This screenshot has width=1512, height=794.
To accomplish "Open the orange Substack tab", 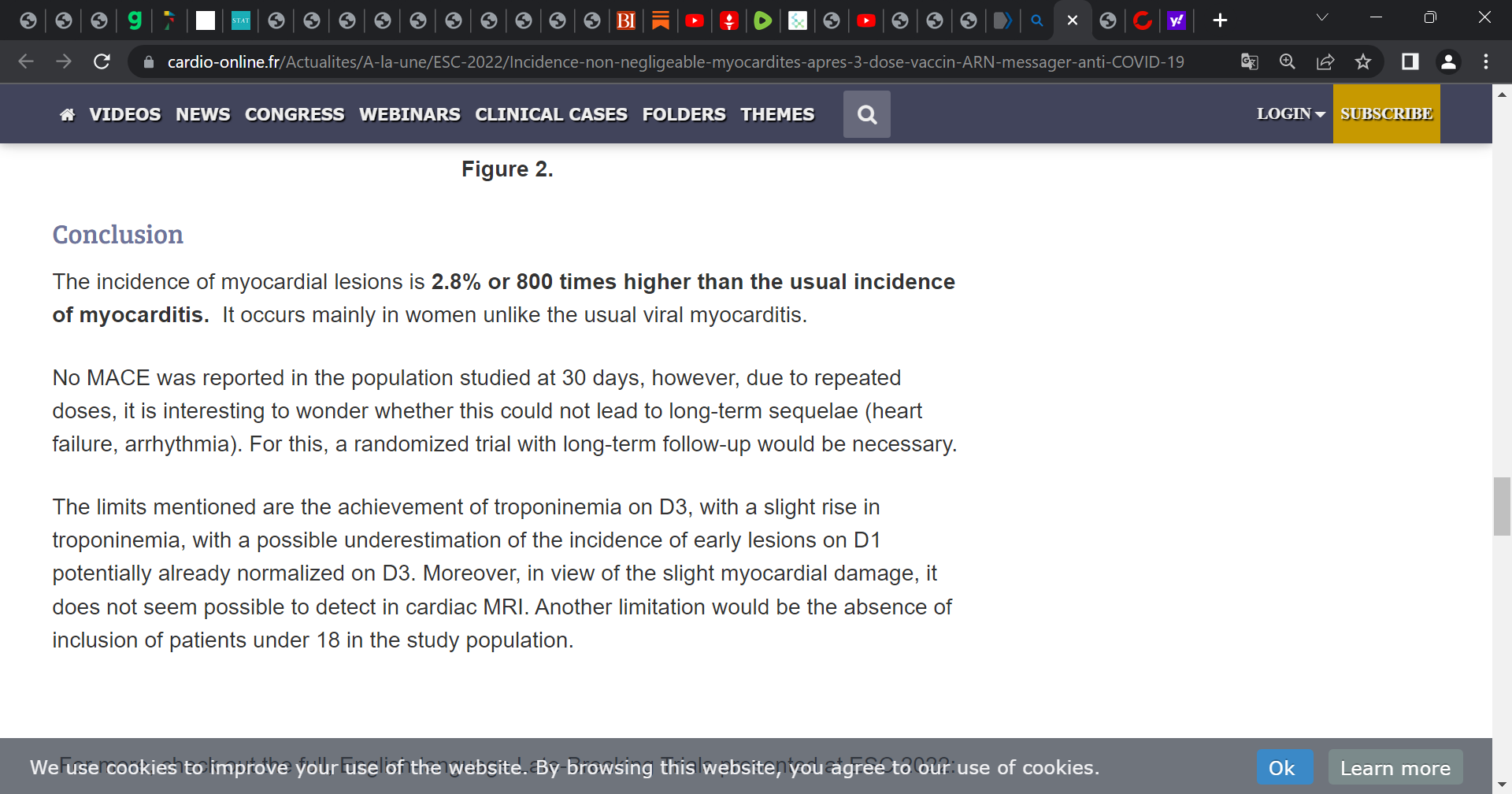I will (x=661, y=20).
